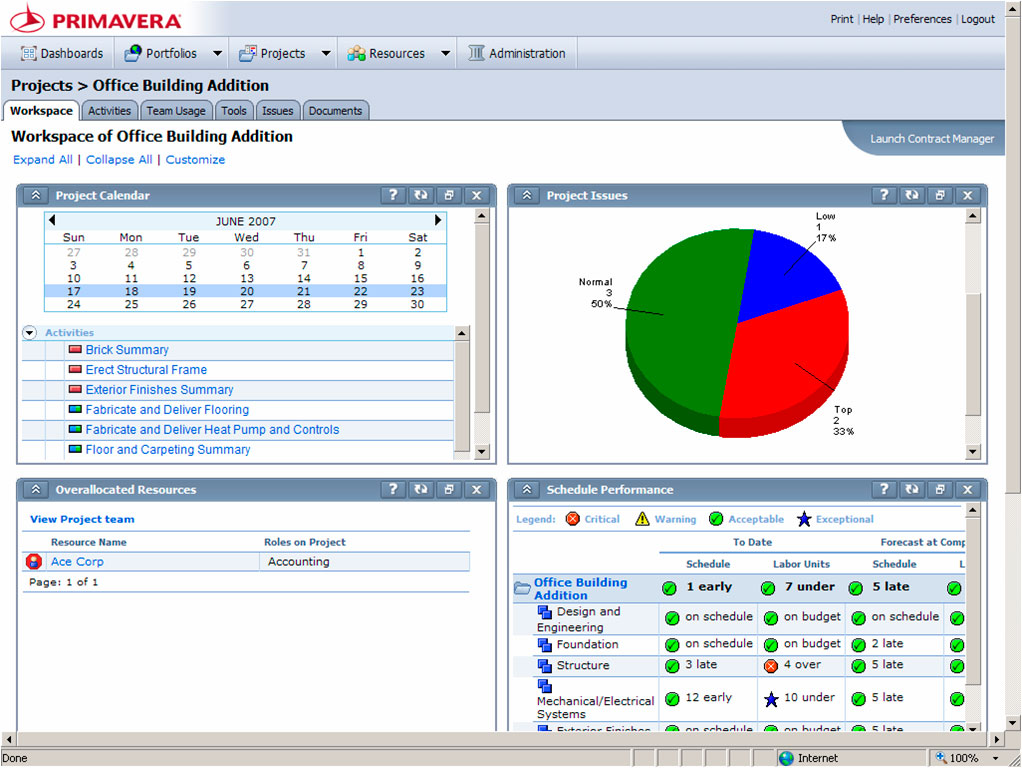Collapse the Project Calendar panel

pyautogui.click(x=36, y=195)
